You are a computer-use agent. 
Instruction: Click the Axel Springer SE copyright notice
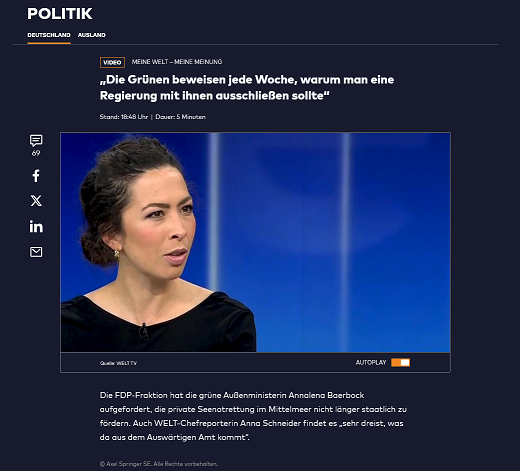(x=159, y=464)
